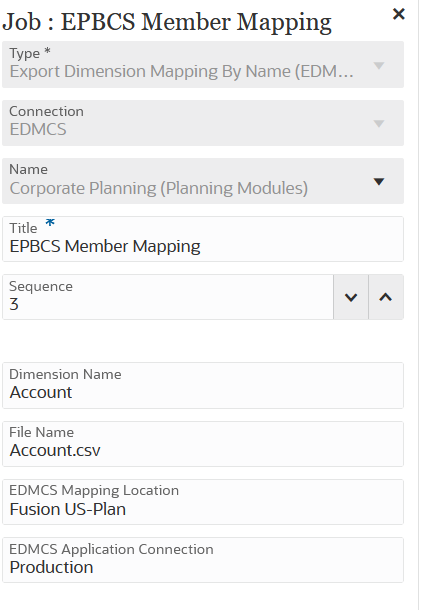This screenshot has height=610, width=430.
Task: Focus the Title field with EPBCS Member Mapping
Action: 203,239
